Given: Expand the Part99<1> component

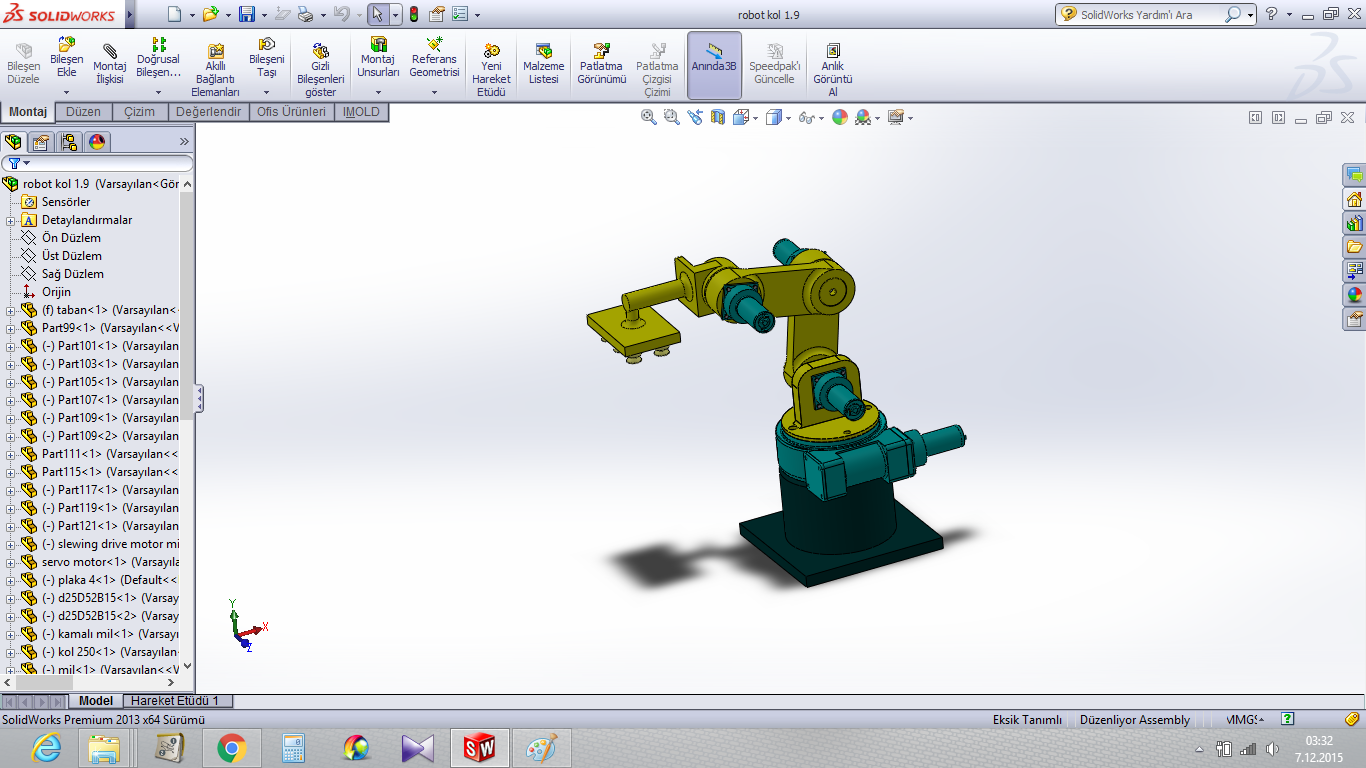Looking at the screenshot, I should [10, 328].
